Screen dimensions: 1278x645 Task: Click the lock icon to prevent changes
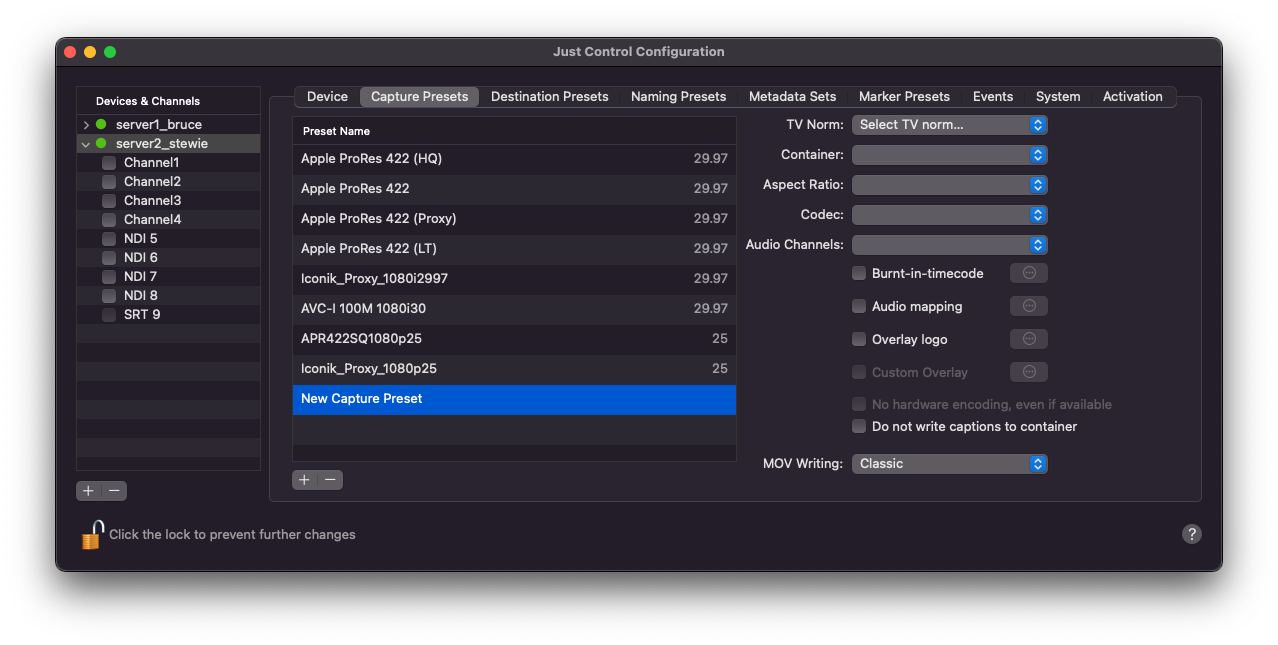tap(92, 535)
